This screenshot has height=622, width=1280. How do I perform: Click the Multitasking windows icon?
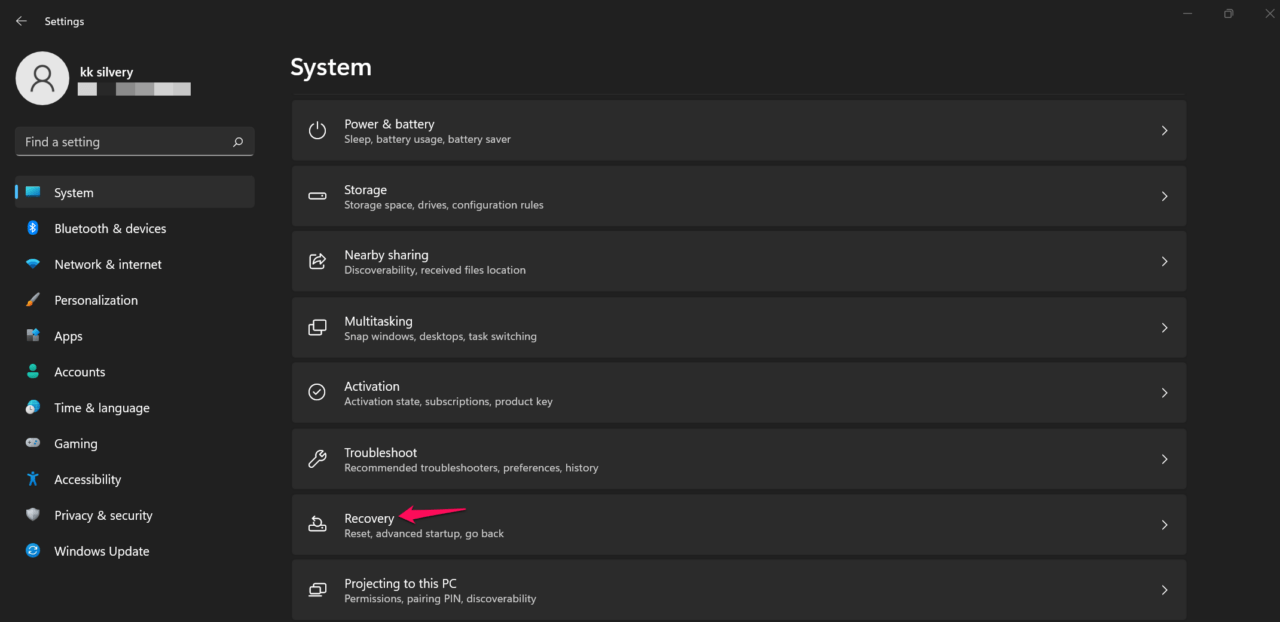click(x=317, y=328)
